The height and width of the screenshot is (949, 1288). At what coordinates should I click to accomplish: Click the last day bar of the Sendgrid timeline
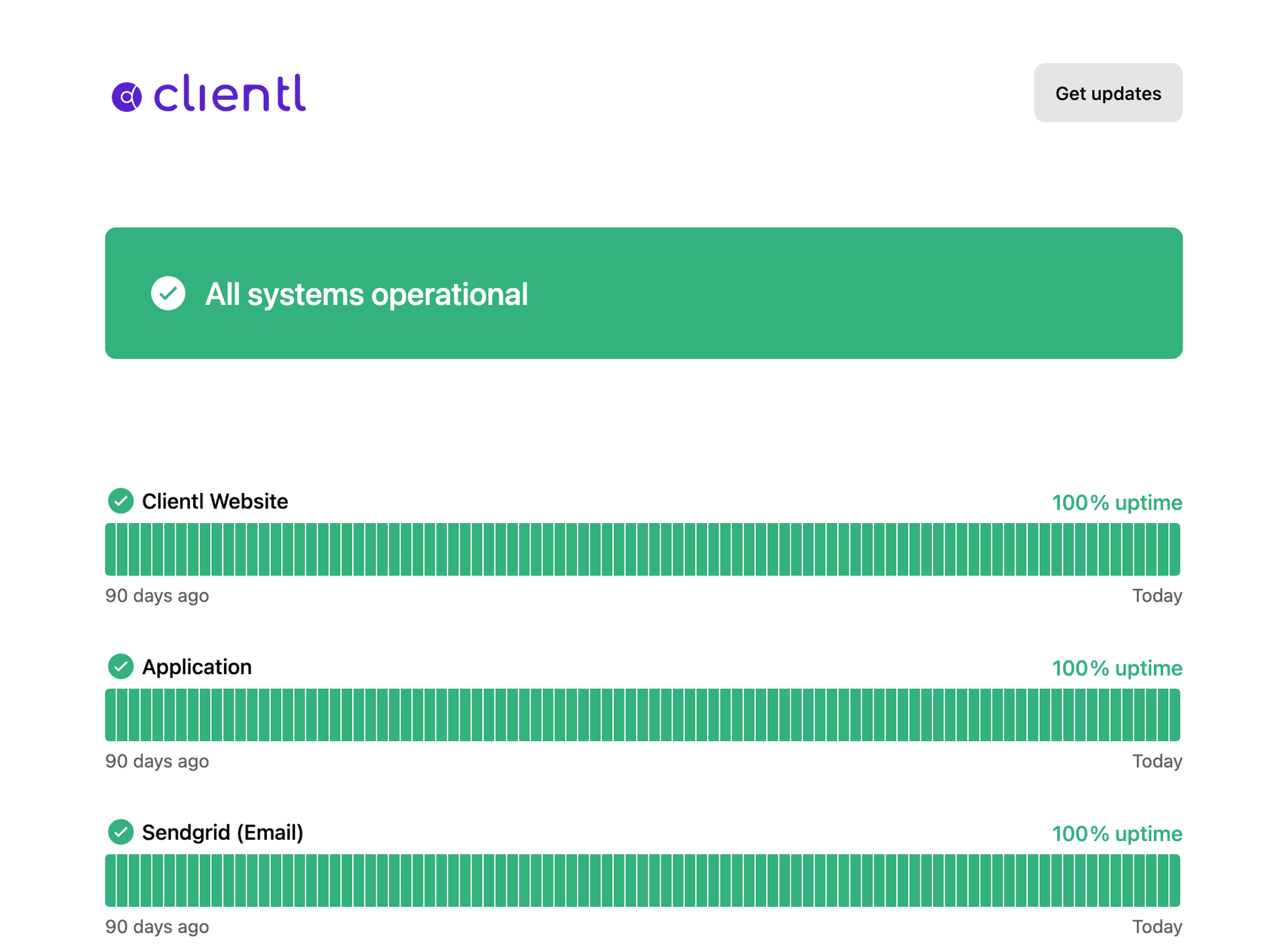click(1175, 881)
